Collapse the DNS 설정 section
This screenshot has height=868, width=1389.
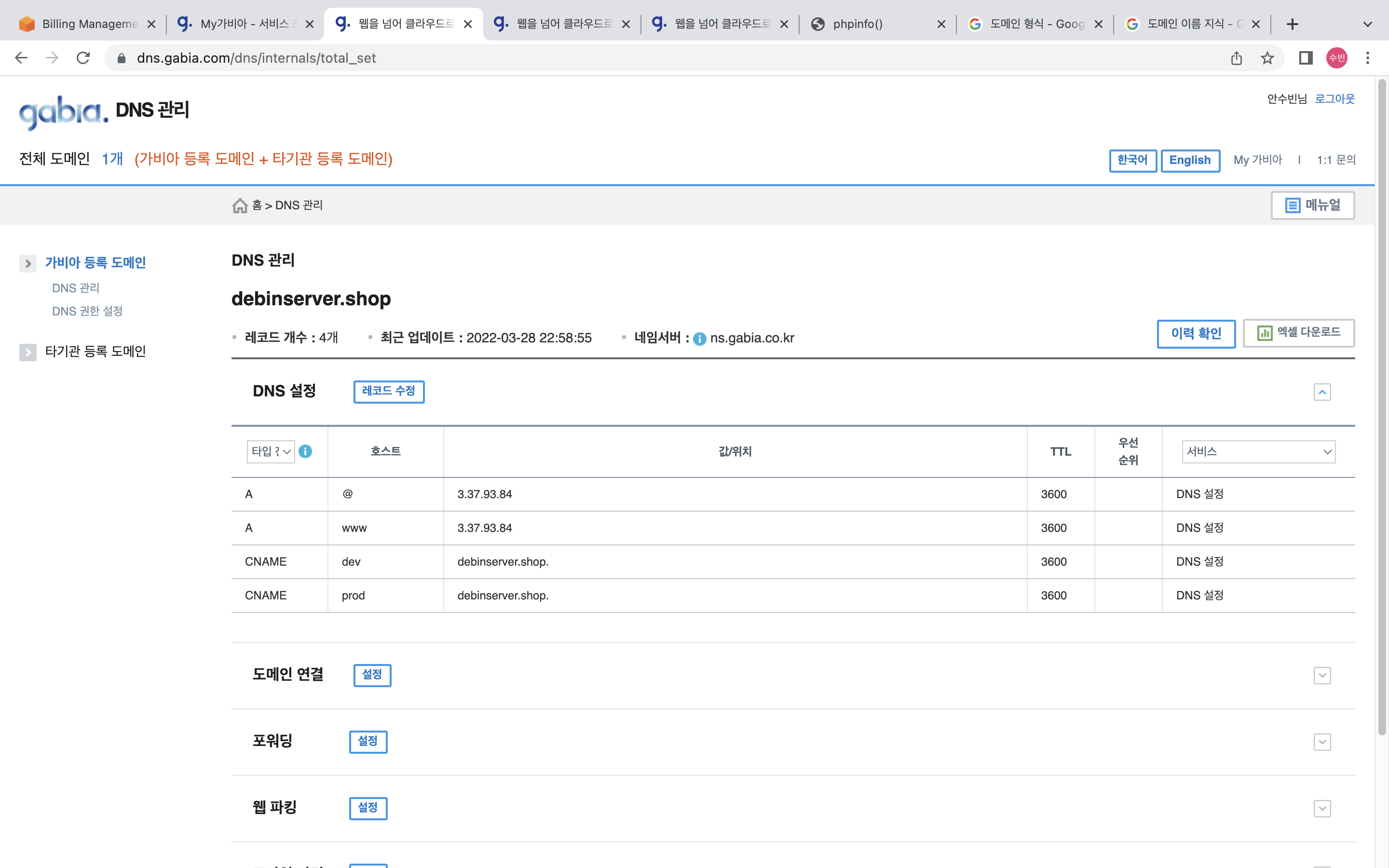1322,392
